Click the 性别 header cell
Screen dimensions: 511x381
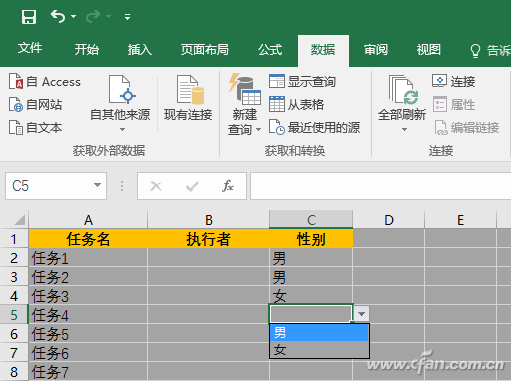pyautogui.click(x=311, y=239)
